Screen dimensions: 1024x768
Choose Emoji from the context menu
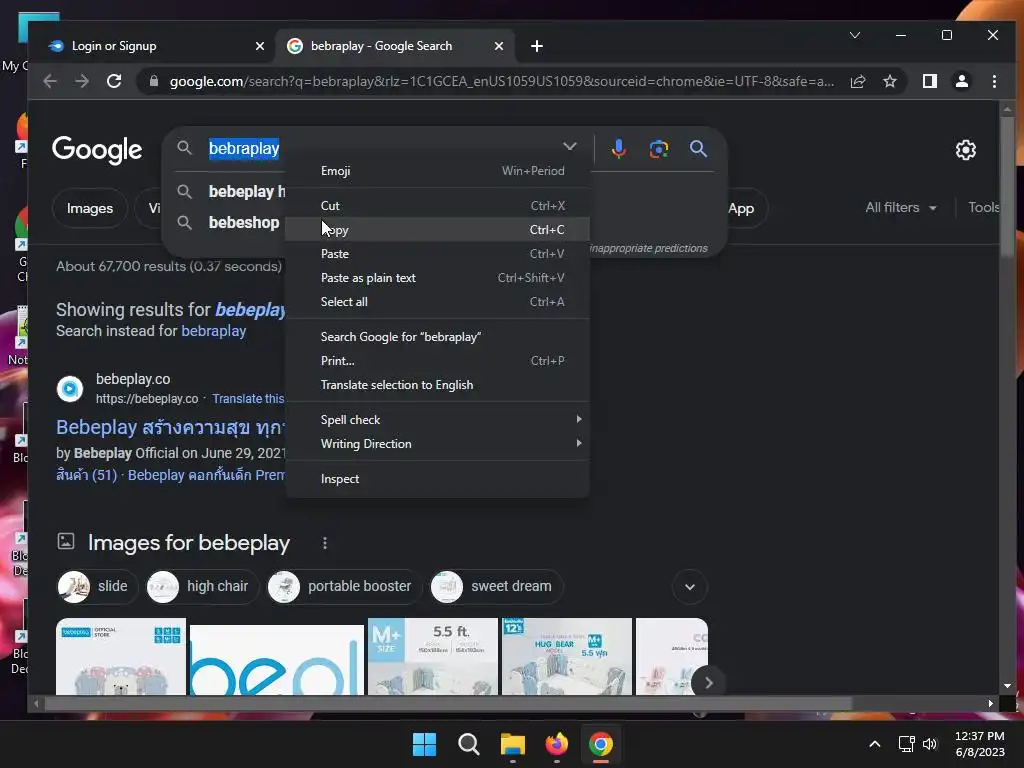(x=438, y=171)
